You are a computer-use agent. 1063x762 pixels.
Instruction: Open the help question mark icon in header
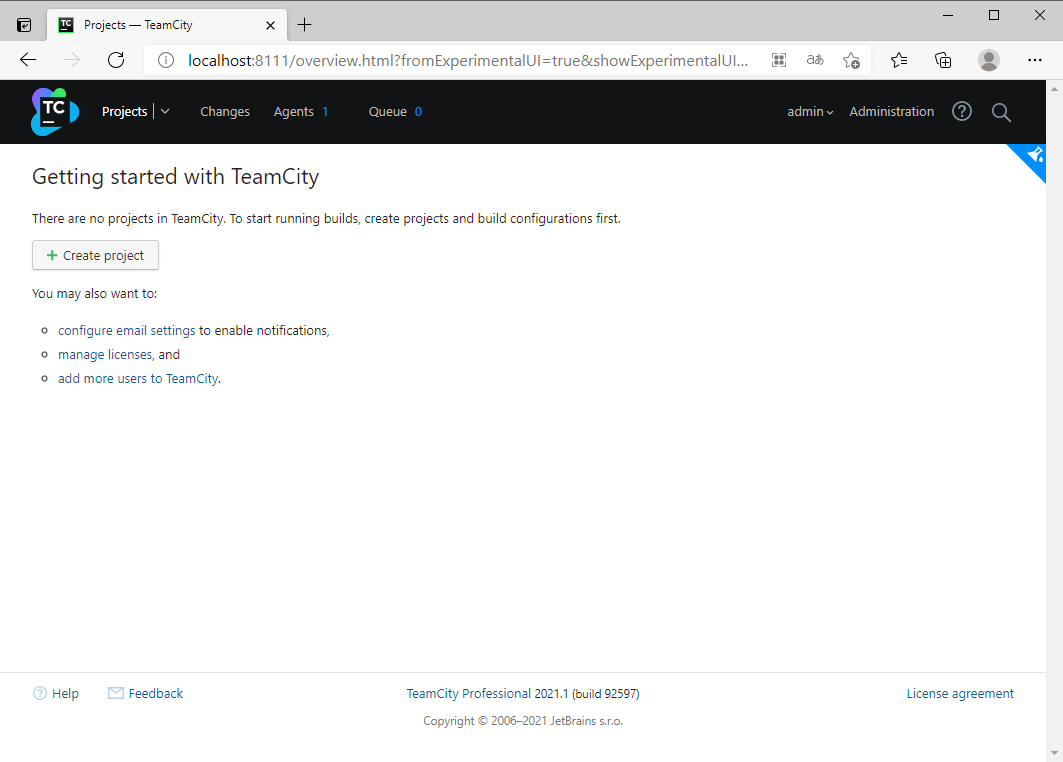click(x=961, y=111)
